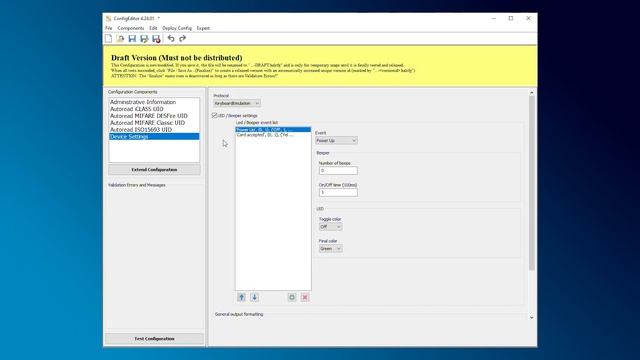
Task: Open the Toggle color dropdown
Action: 330,227
